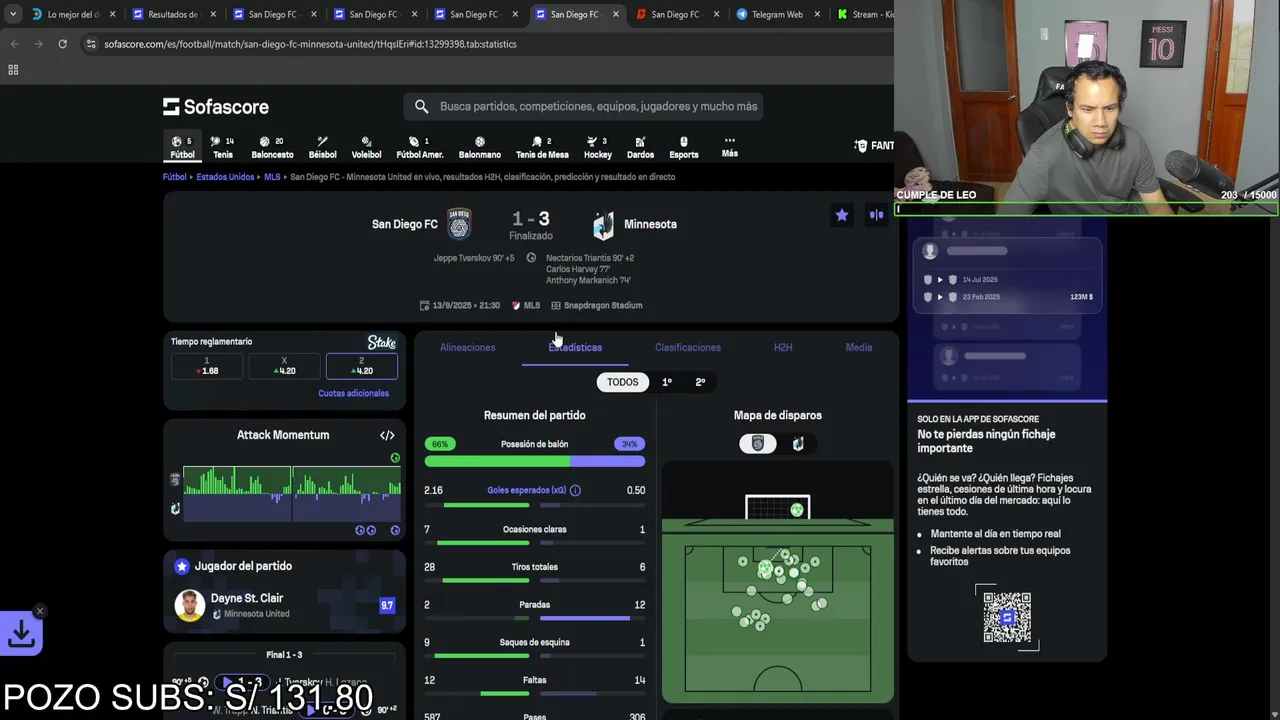
Task: Click Posesión de balón progress bar
Action: [x=535, y=462]
